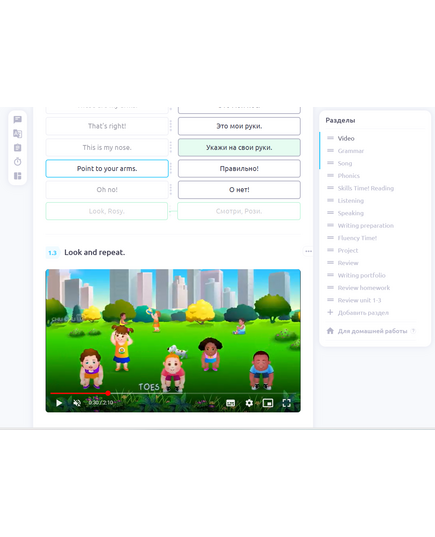Select the Phonics section
435x537 pixels.
click(348, 176)
